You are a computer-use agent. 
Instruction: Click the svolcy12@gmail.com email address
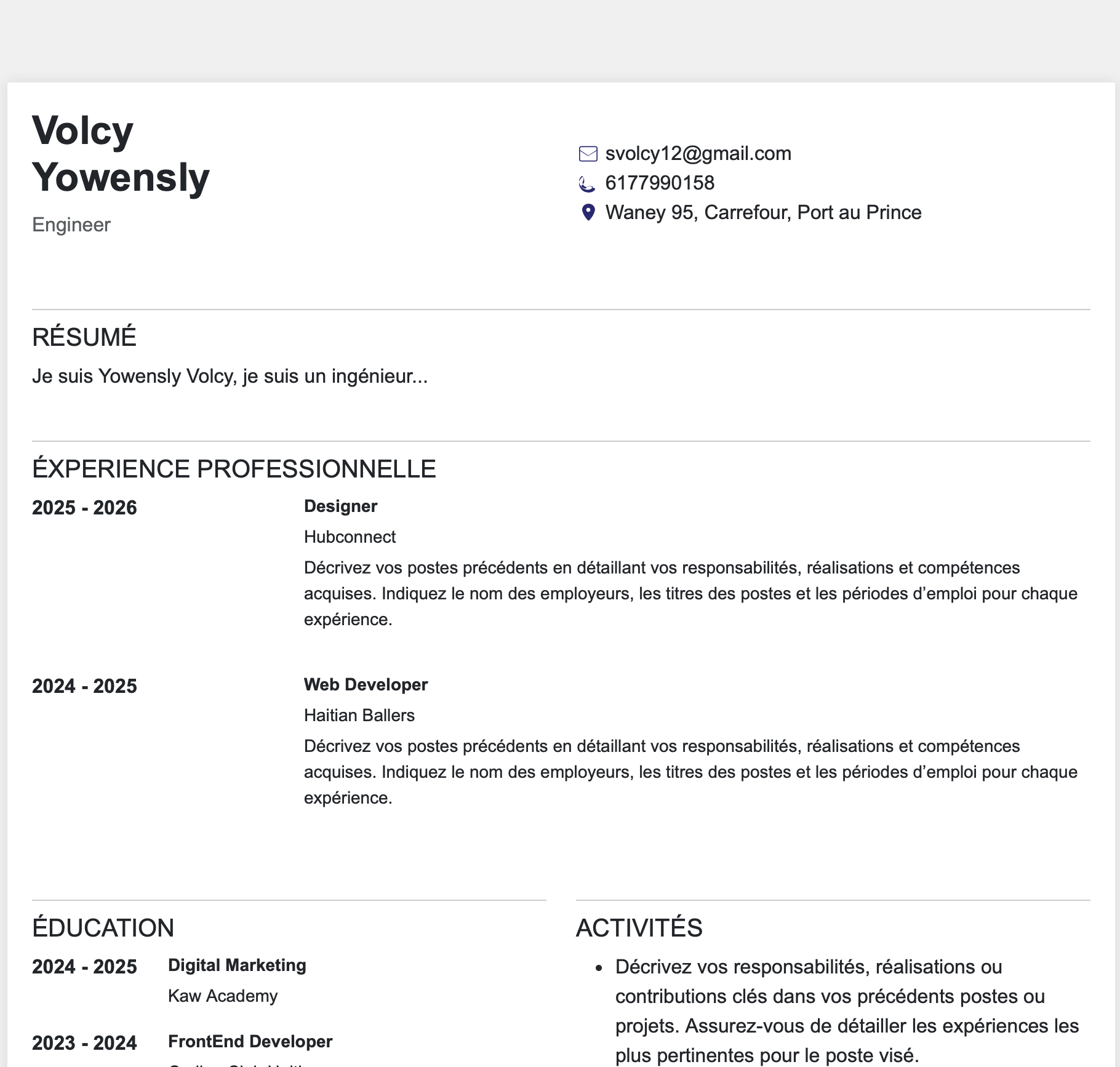tap(698, 154)
